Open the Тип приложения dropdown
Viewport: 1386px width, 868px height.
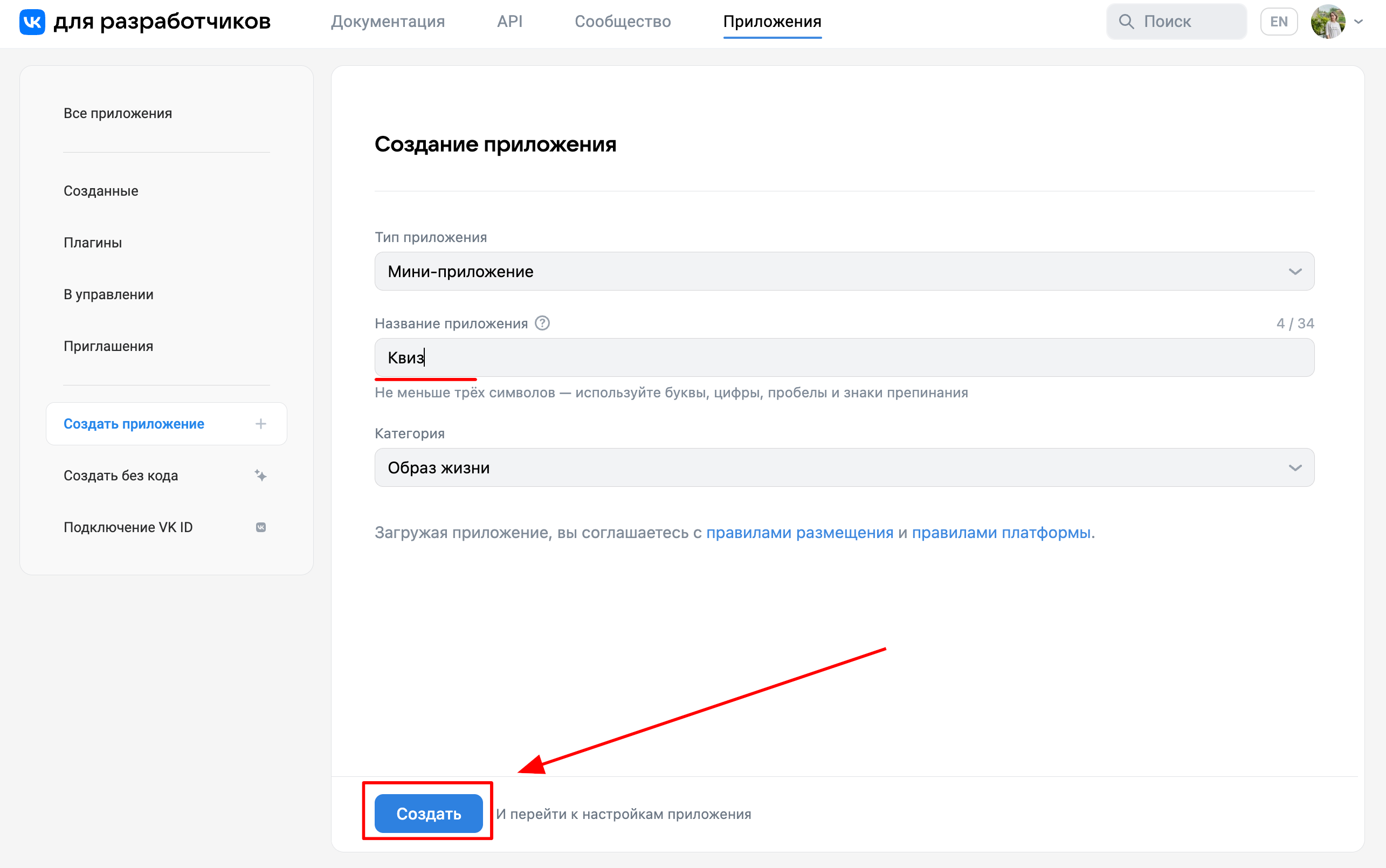(844, 272)
